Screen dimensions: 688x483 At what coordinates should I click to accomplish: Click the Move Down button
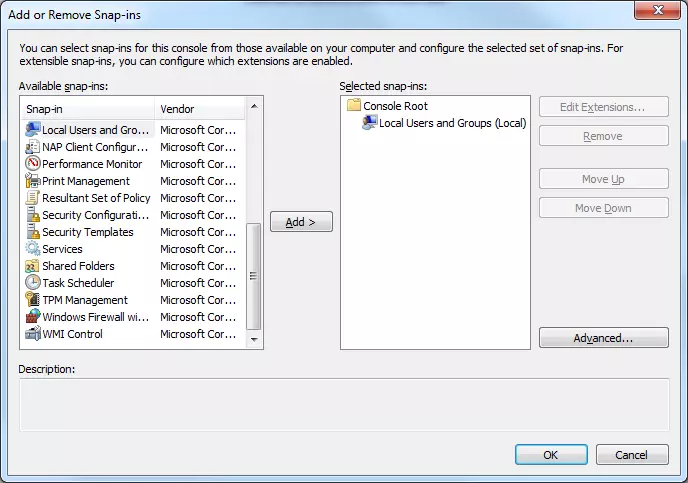604,208
